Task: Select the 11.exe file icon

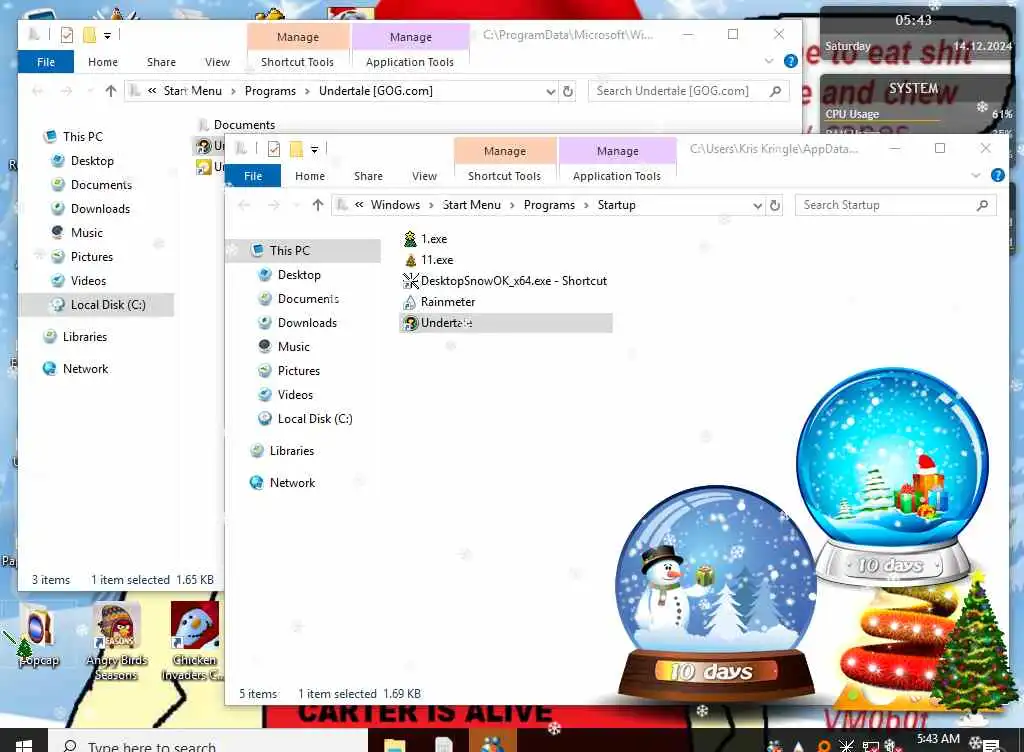Action: 410,260
